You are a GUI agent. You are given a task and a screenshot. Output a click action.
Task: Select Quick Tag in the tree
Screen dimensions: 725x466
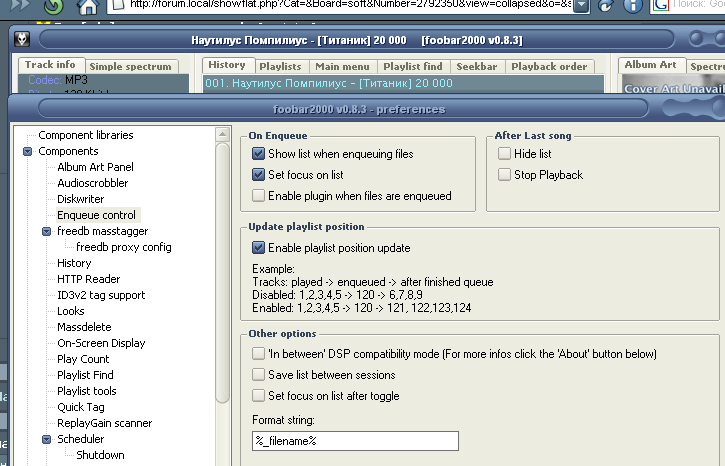pos(80,407)
